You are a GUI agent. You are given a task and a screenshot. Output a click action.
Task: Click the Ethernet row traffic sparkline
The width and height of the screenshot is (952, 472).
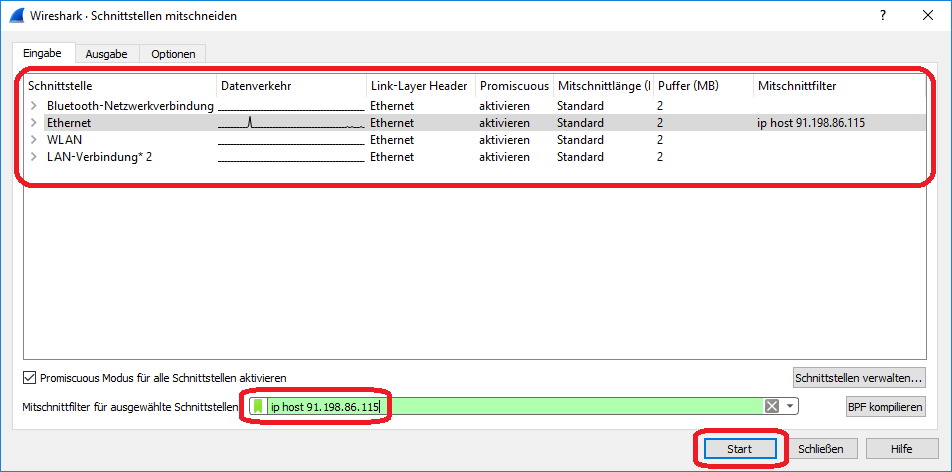(x=291, y=123)
